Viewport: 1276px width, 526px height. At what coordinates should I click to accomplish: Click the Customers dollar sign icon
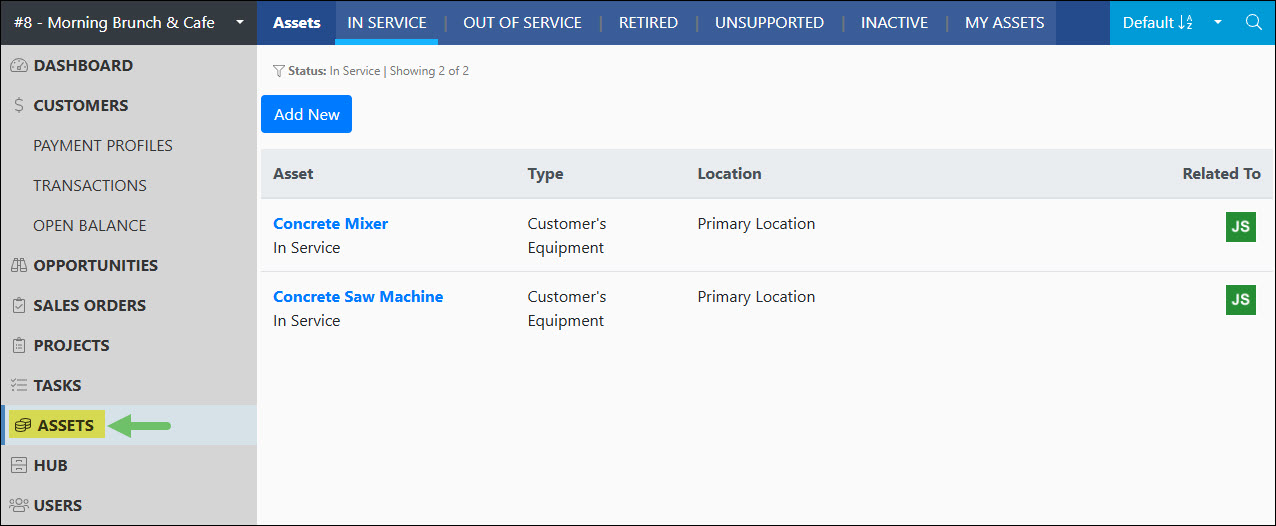pos(19,105)
